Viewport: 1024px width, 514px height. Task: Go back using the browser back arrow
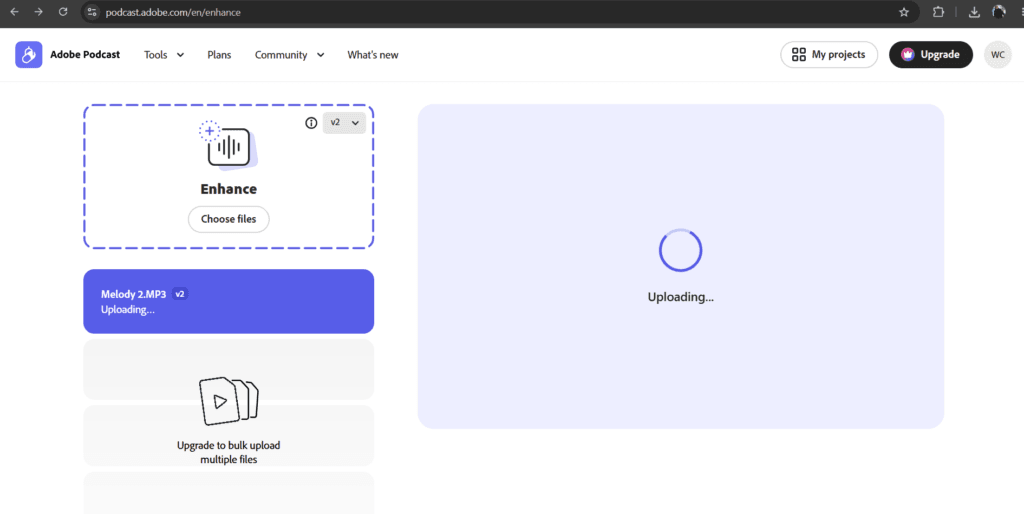click(14, 12)
